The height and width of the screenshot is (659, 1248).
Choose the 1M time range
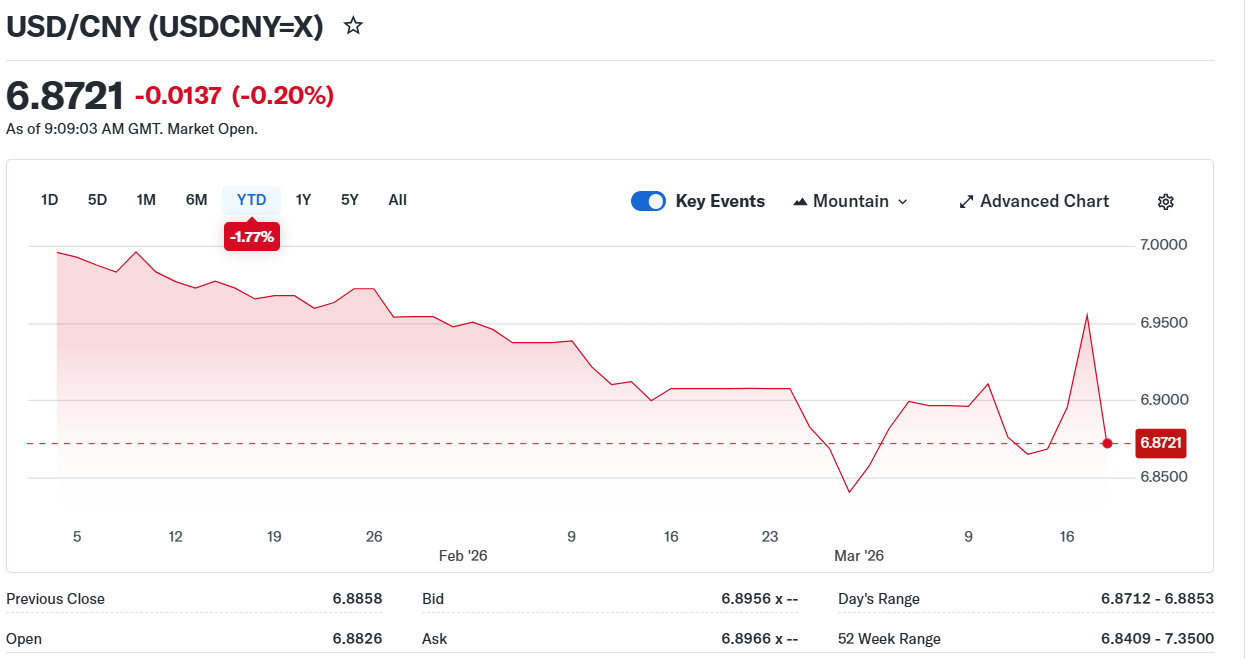point(146,200)
